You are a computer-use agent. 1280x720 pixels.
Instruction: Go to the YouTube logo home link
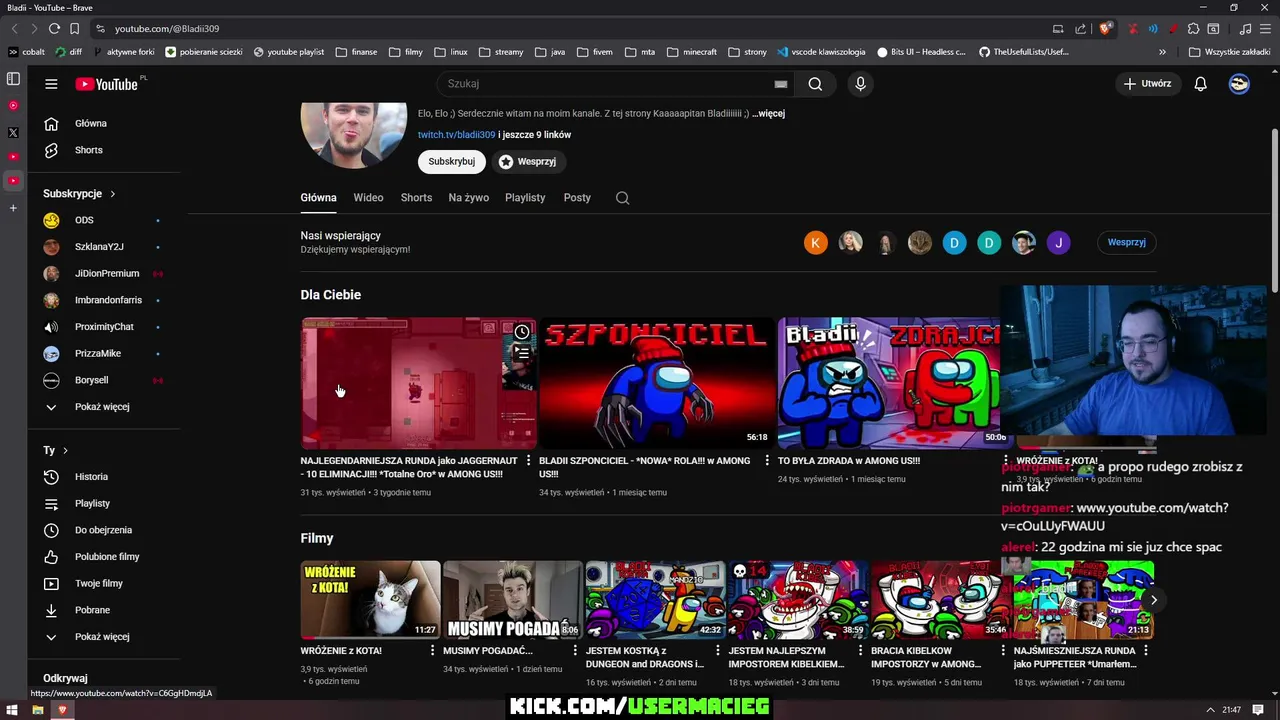pyautogui.click(x=106, y=84)
